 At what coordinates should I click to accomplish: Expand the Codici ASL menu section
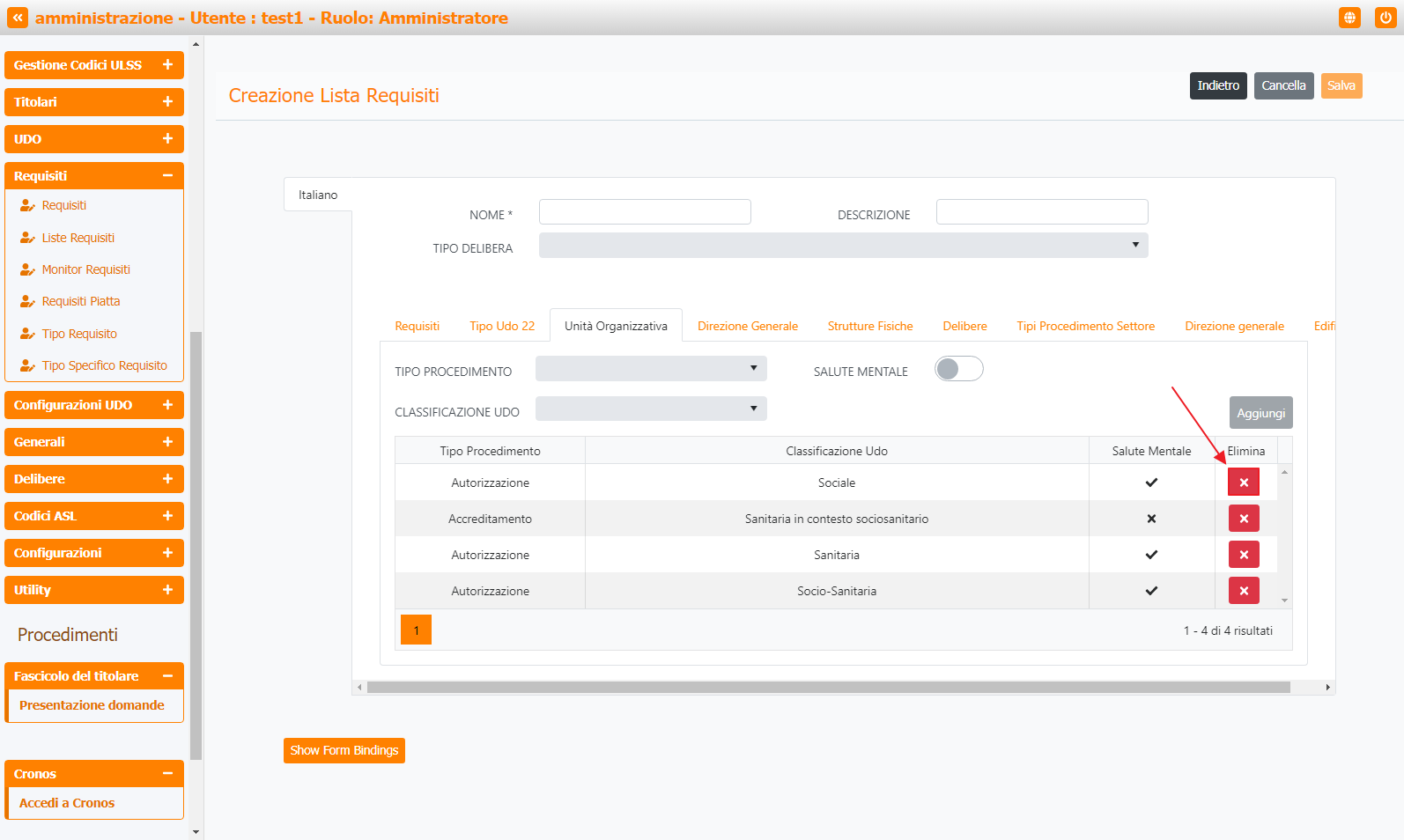click(94, 516)
